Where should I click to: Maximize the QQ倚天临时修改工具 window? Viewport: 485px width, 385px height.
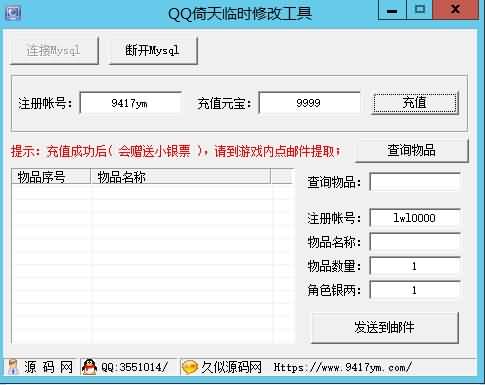(420, 10)
